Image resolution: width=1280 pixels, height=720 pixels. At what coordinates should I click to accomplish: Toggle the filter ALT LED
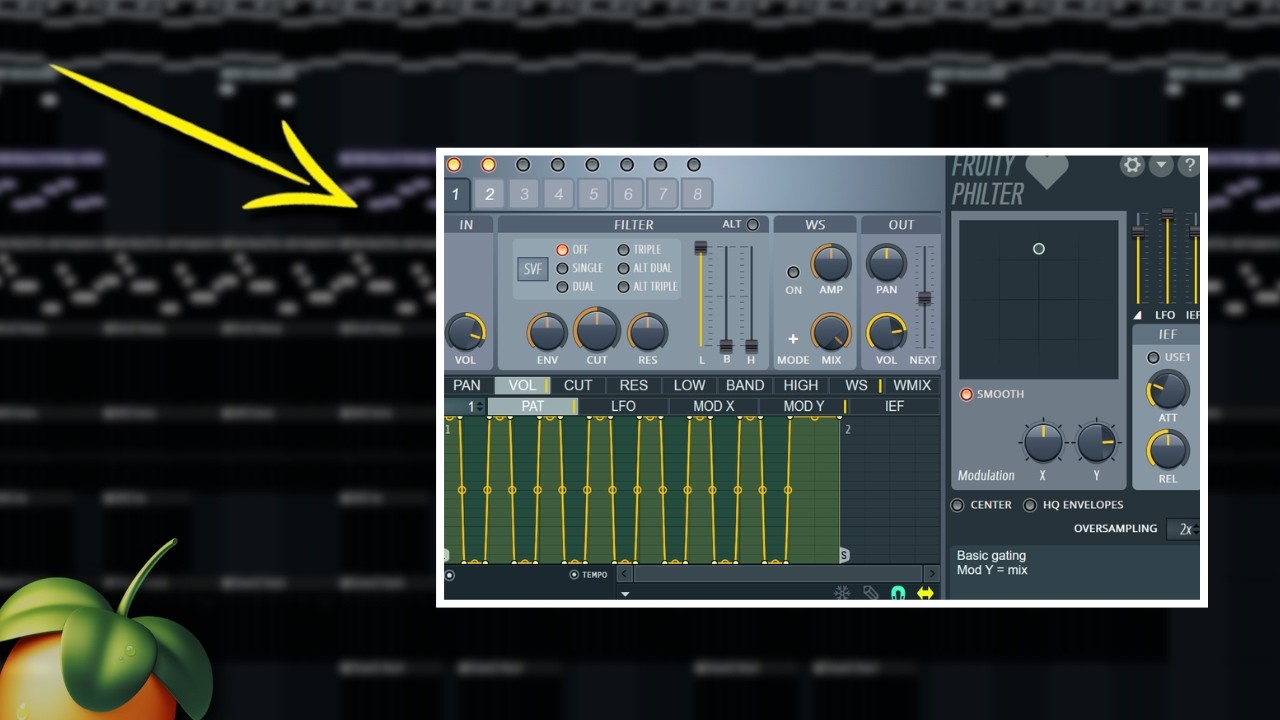point(752,225)
